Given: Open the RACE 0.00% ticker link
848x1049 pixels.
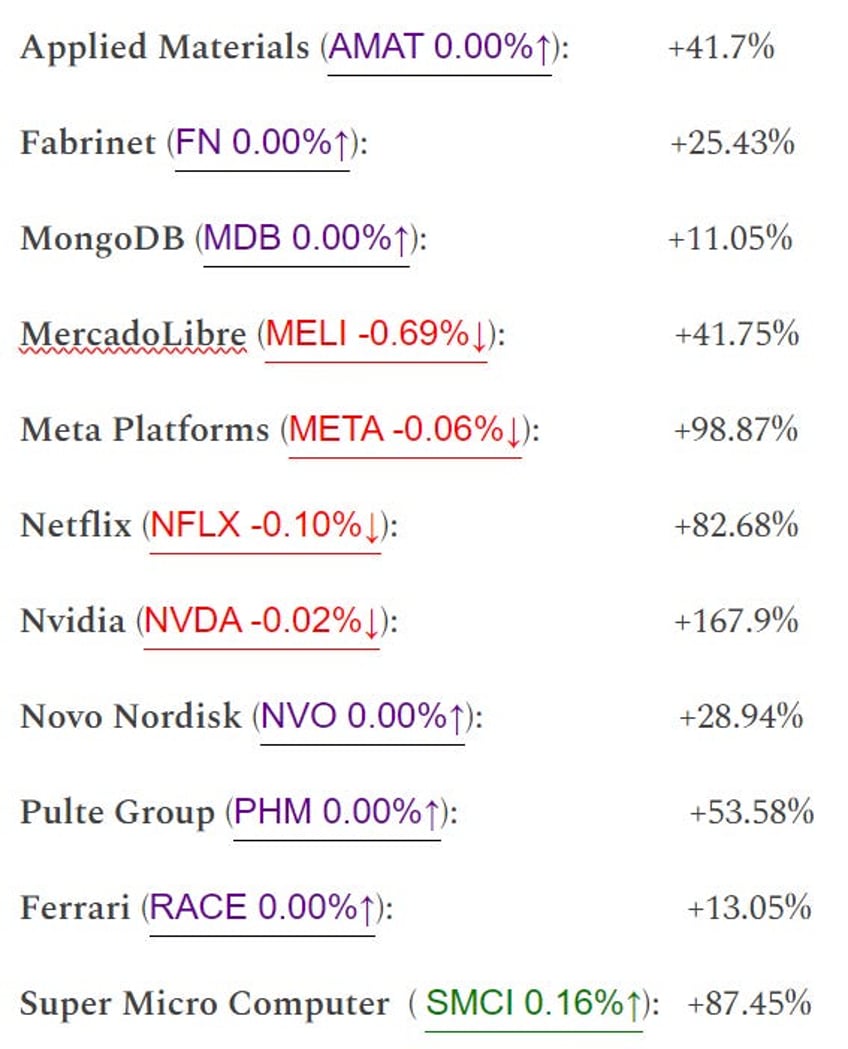Looking at the screenshot, I should pos(261,909).
